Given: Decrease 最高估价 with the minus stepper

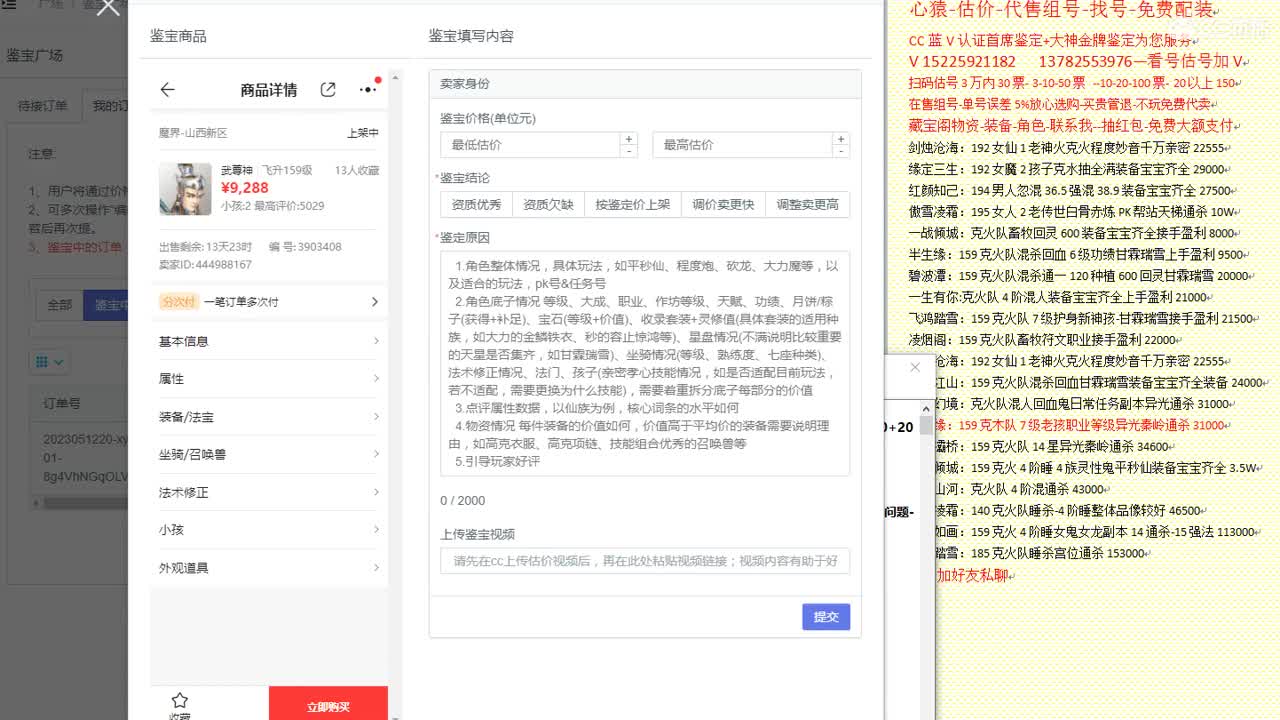Looking at the screenshot, I should pos(841,151).
